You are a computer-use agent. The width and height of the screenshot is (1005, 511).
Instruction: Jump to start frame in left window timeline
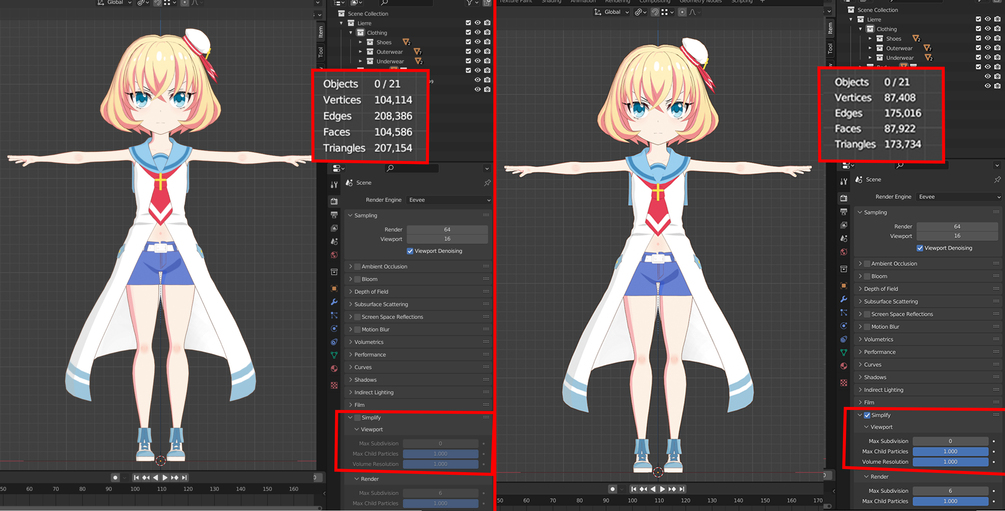[137, 478]
